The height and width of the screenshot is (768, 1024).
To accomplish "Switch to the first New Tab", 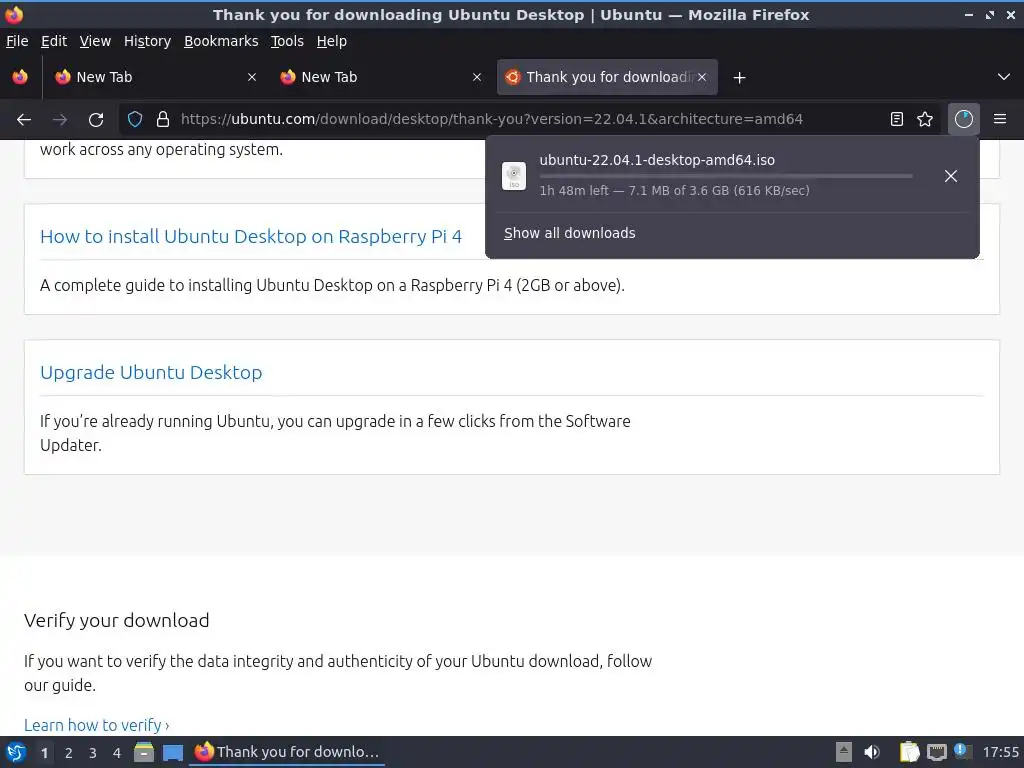I will [157, 77].
